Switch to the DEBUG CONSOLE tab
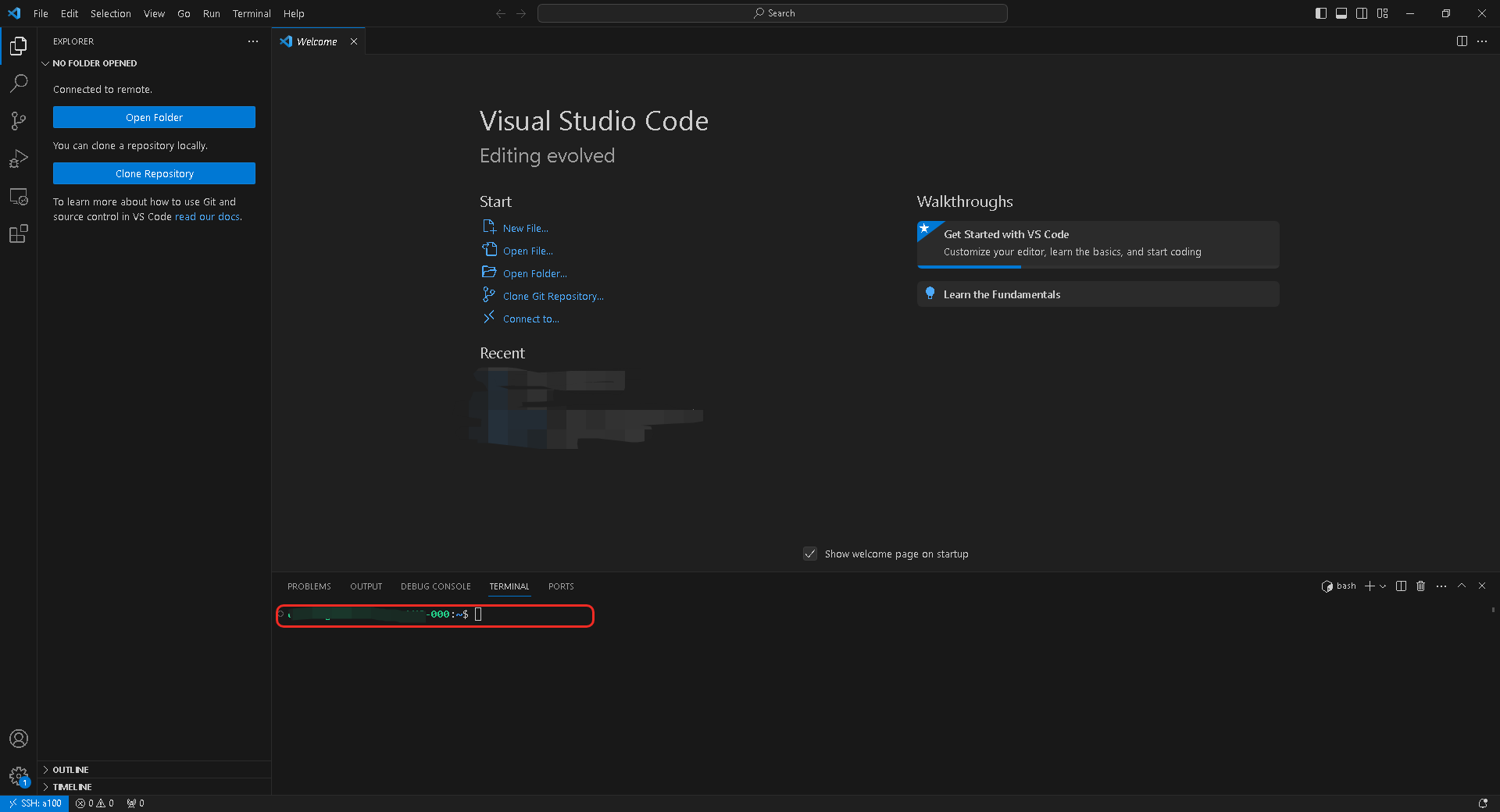The height and width of the screenshot is (812, 1500). coord(436,586)
